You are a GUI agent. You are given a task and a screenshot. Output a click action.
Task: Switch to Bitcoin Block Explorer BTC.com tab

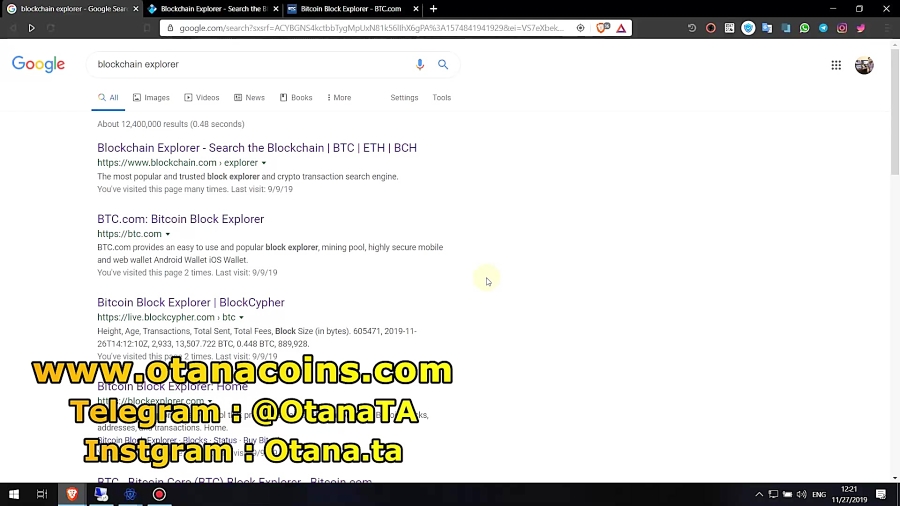pyautogui.click(x=351, y=9)
